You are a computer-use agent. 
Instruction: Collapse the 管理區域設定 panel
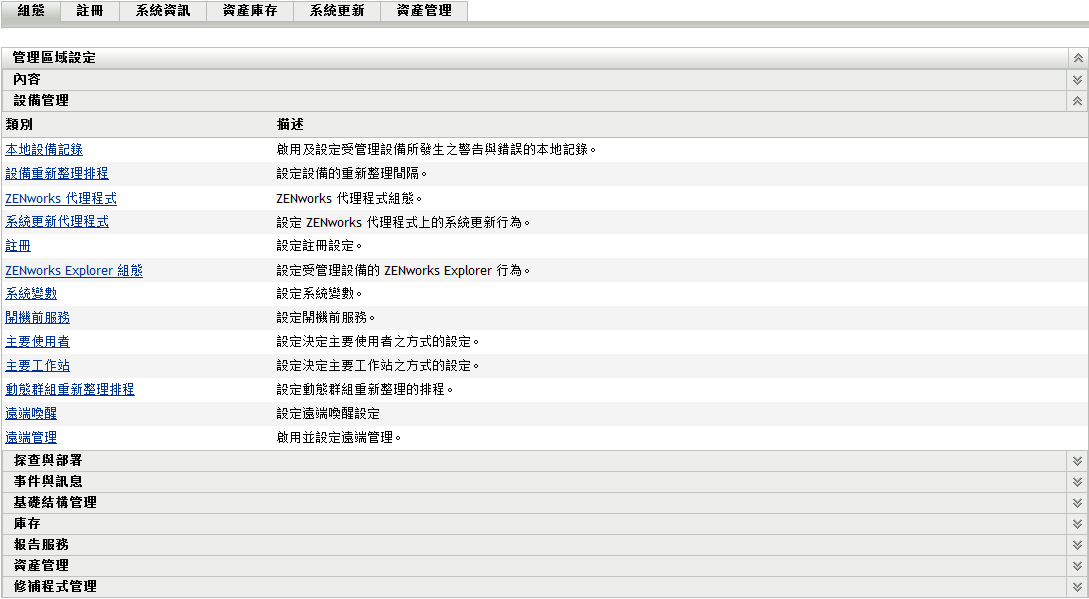[x=1076, y=57]
